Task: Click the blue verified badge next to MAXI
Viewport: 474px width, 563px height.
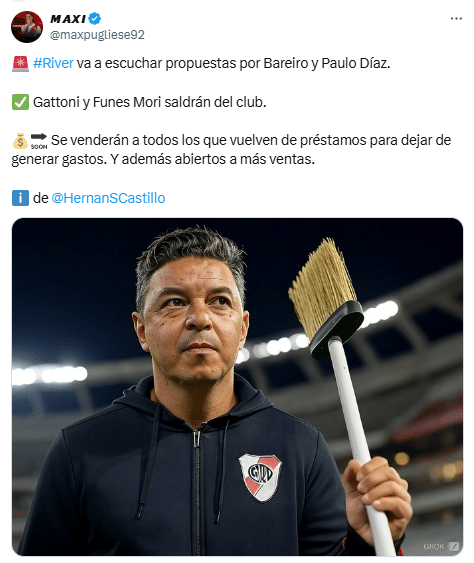Action: [95, 18]
